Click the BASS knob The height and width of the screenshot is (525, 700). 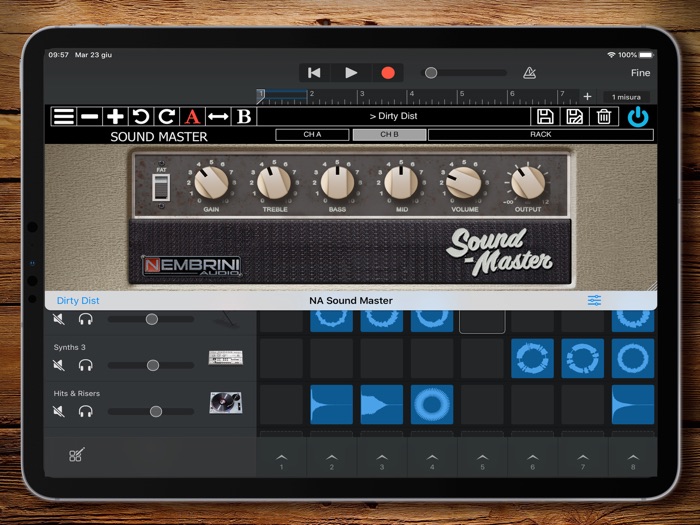point(337,183)
